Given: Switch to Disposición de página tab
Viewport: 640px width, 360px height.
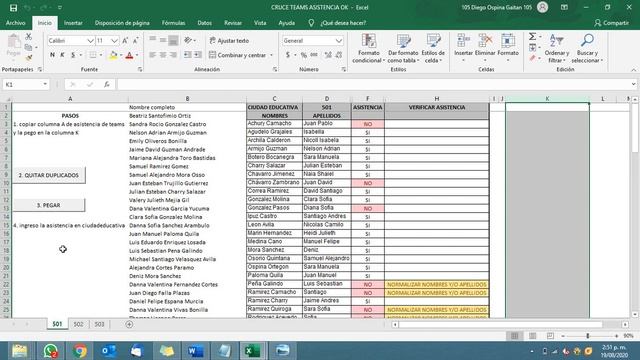Looking at the screenshot, I should 122,23.
